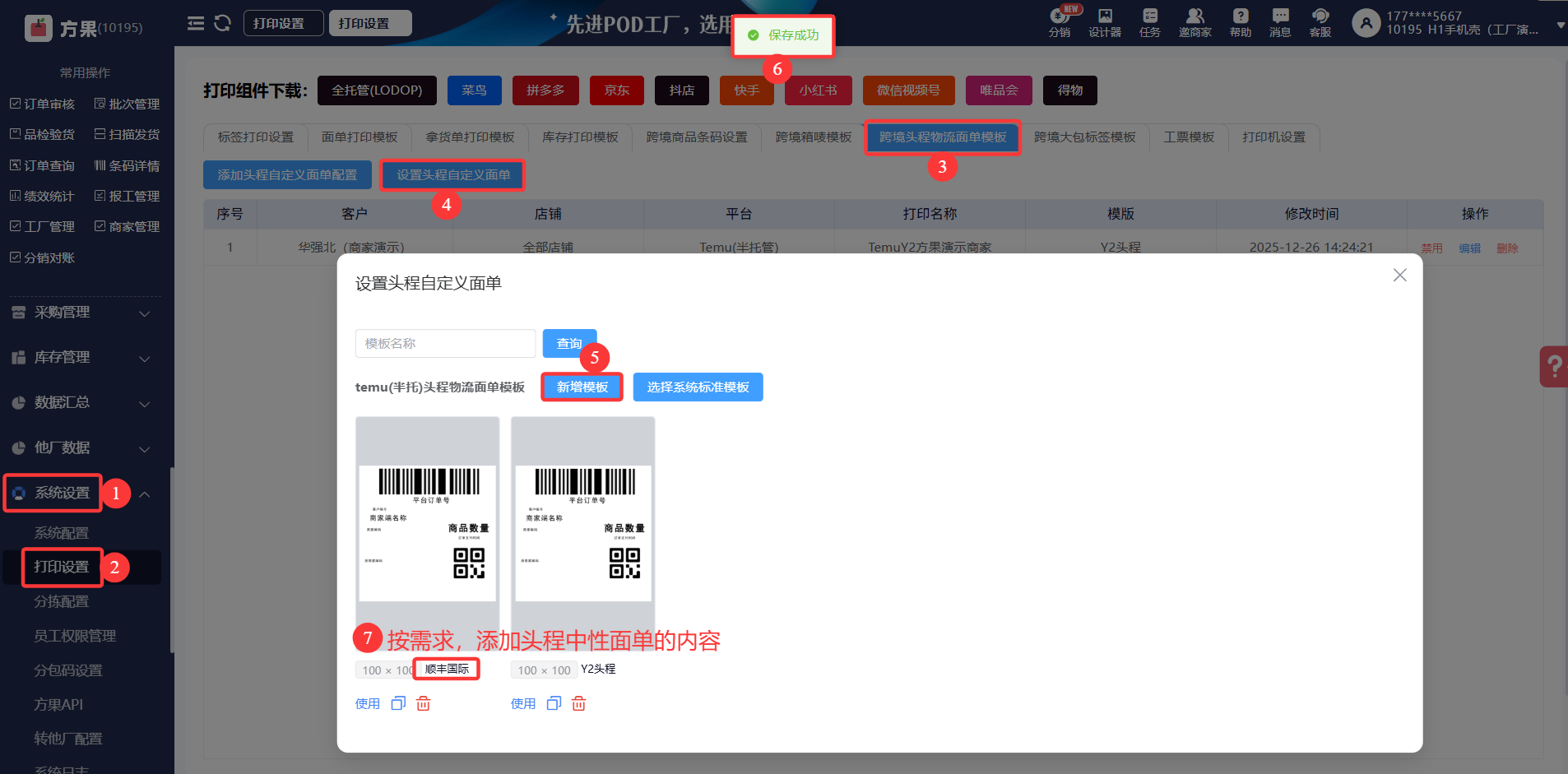
Task: Select 系统配置 in sidebar
Action: pyautogui.click(x=62, y=533)
